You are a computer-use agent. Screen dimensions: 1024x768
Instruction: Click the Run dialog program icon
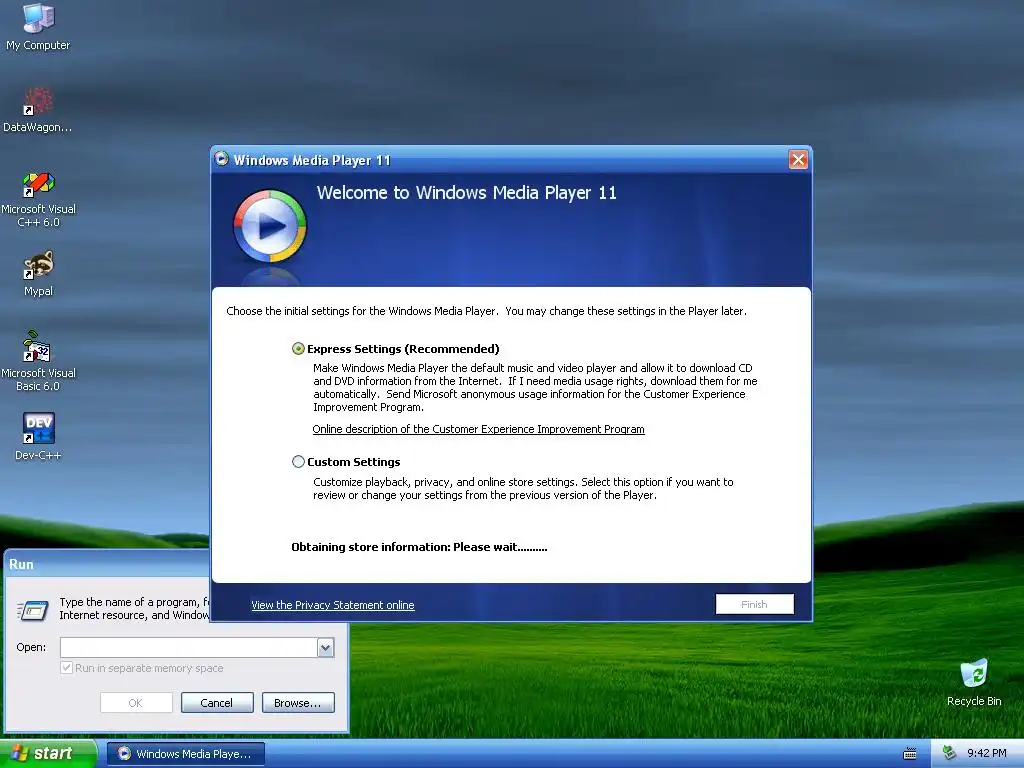(x=33, y=610)
